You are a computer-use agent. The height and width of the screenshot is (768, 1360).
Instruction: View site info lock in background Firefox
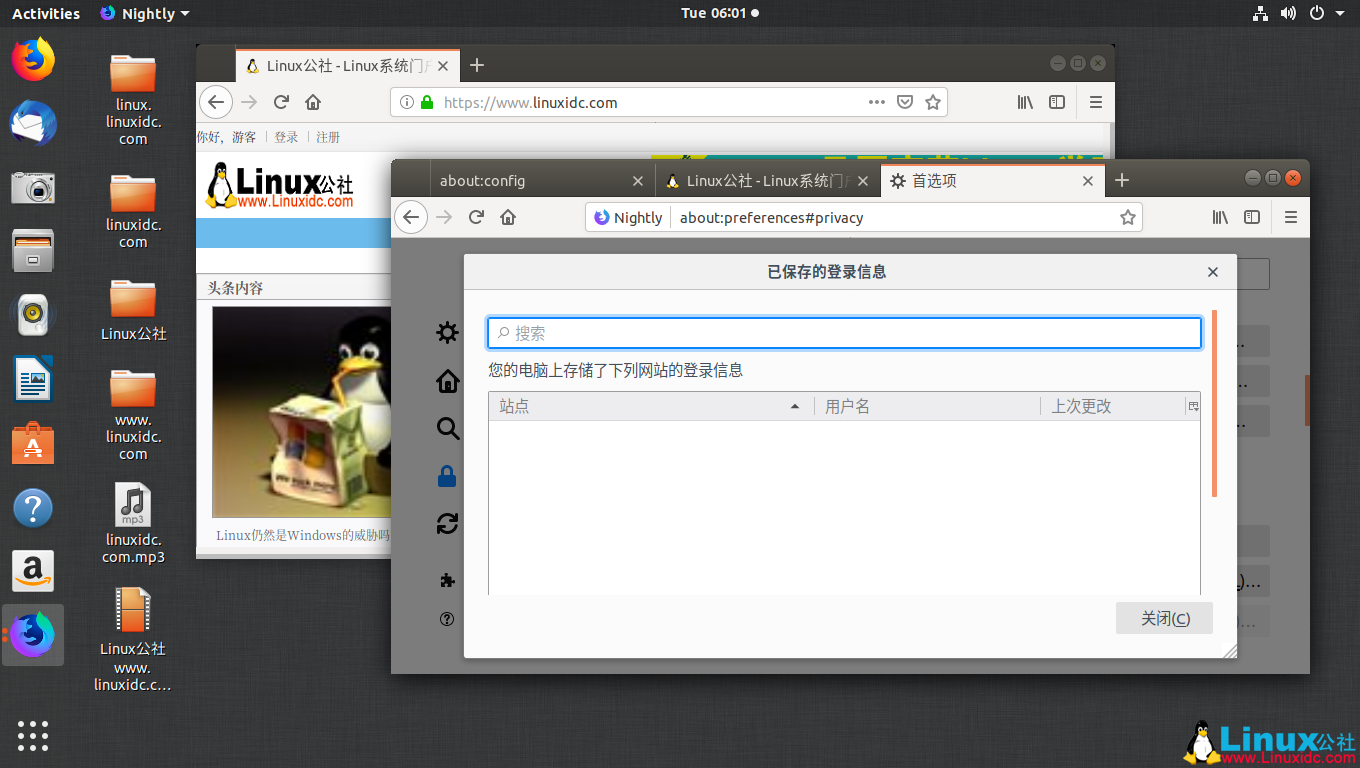pos(427,102)
